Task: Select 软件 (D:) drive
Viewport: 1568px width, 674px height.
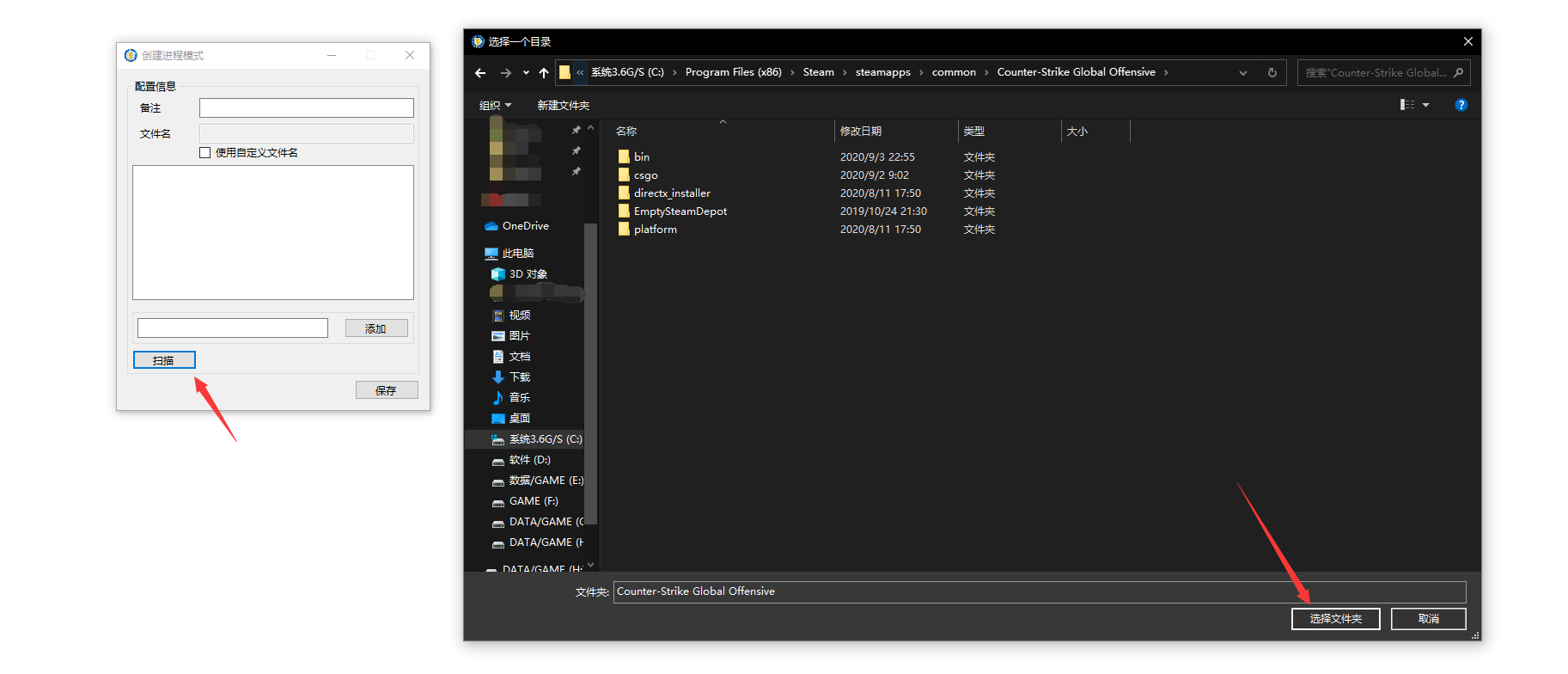Action: 529,460
